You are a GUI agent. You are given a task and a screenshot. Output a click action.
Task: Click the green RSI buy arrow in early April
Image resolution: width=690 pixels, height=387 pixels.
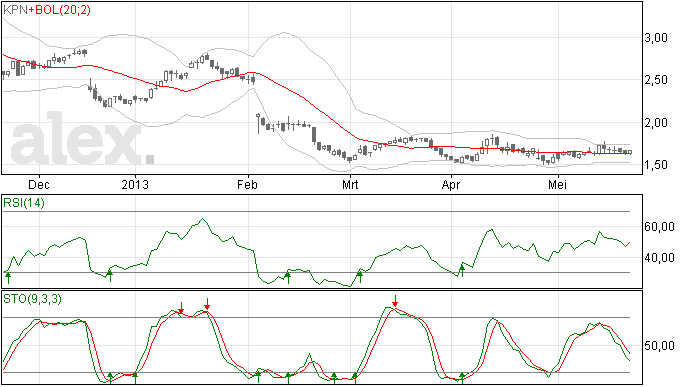point(462,270)
